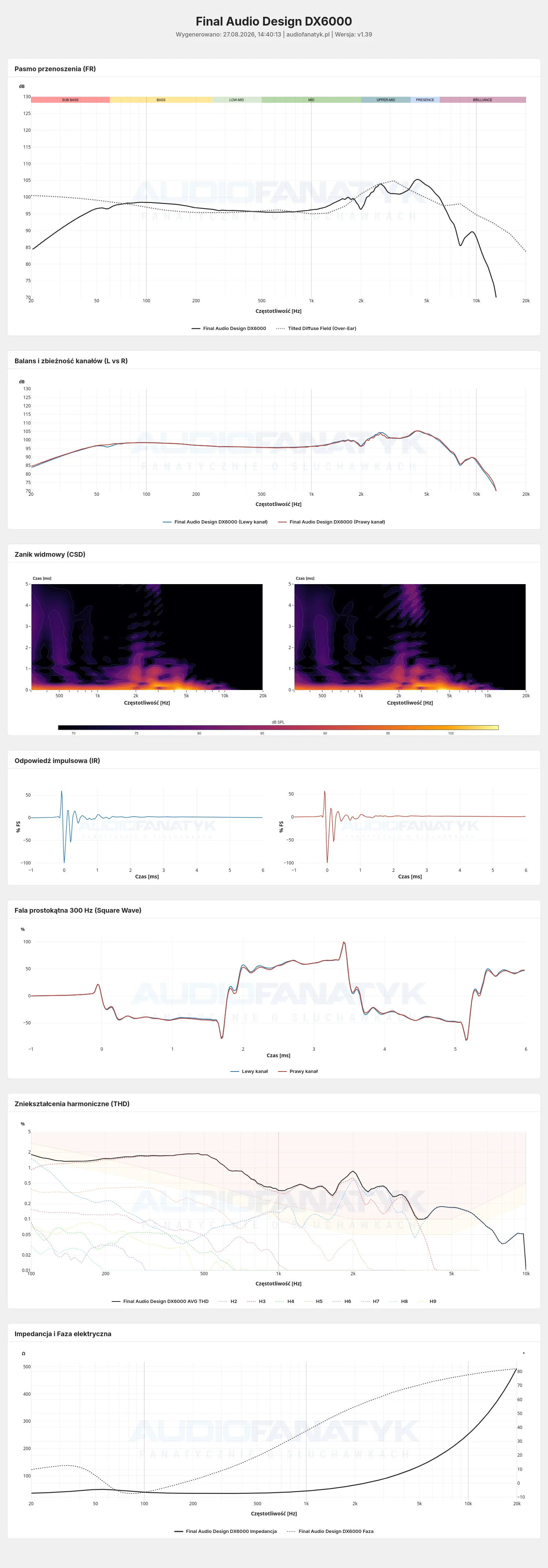
Task: Click the Fala prostokątna 300 Hz (Square Wave) heading
Action: click(x=78, y=910)
